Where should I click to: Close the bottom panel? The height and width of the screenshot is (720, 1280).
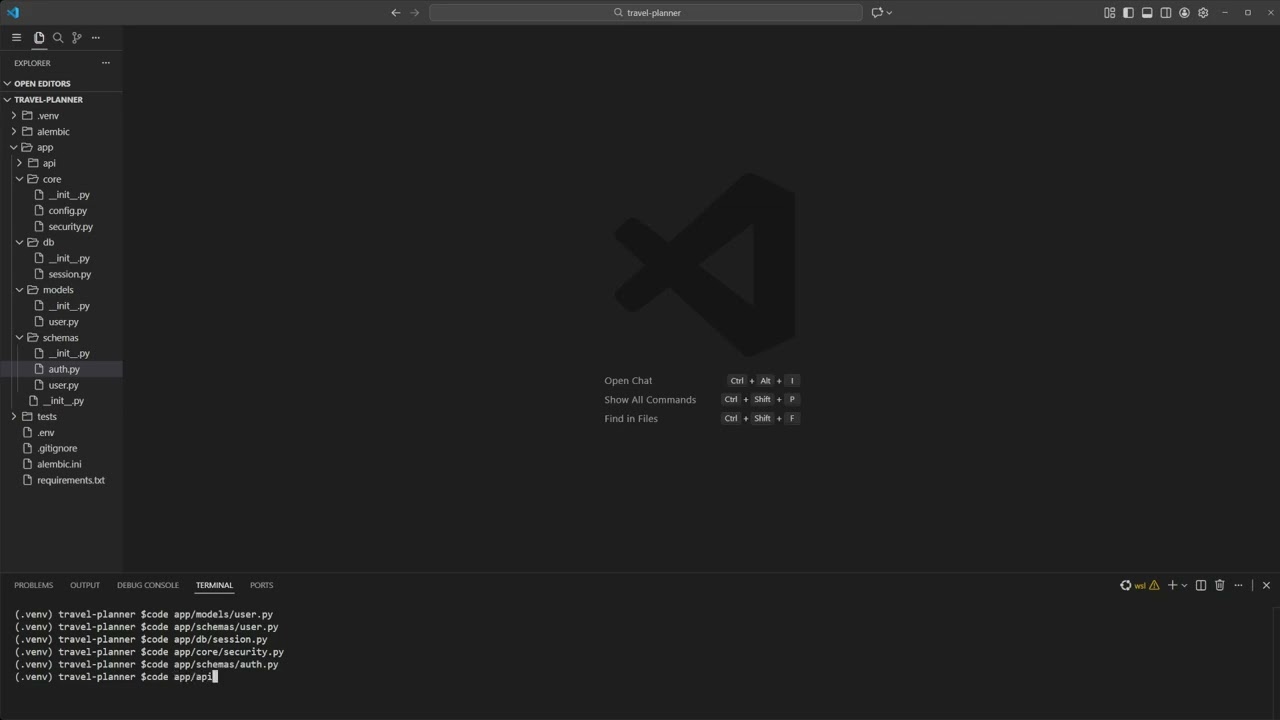[1266, 585]
